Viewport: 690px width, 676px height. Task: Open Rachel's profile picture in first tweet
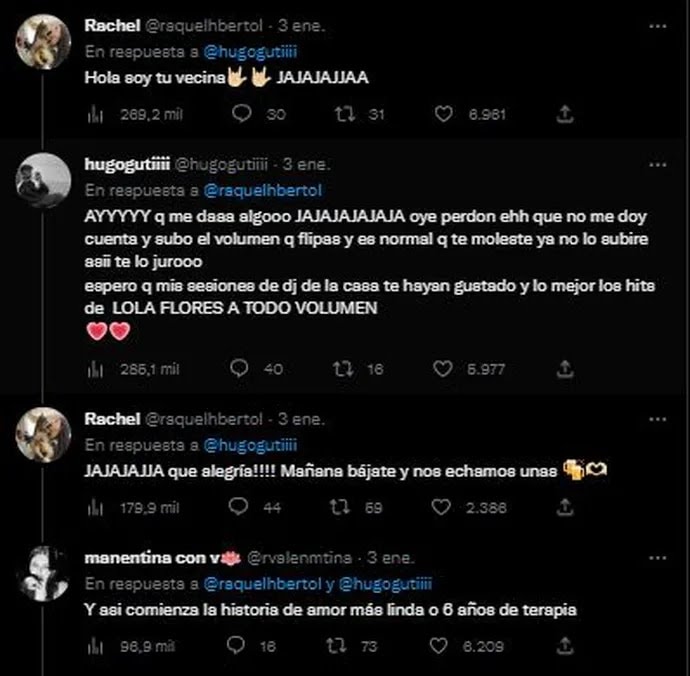coord(43,42)
